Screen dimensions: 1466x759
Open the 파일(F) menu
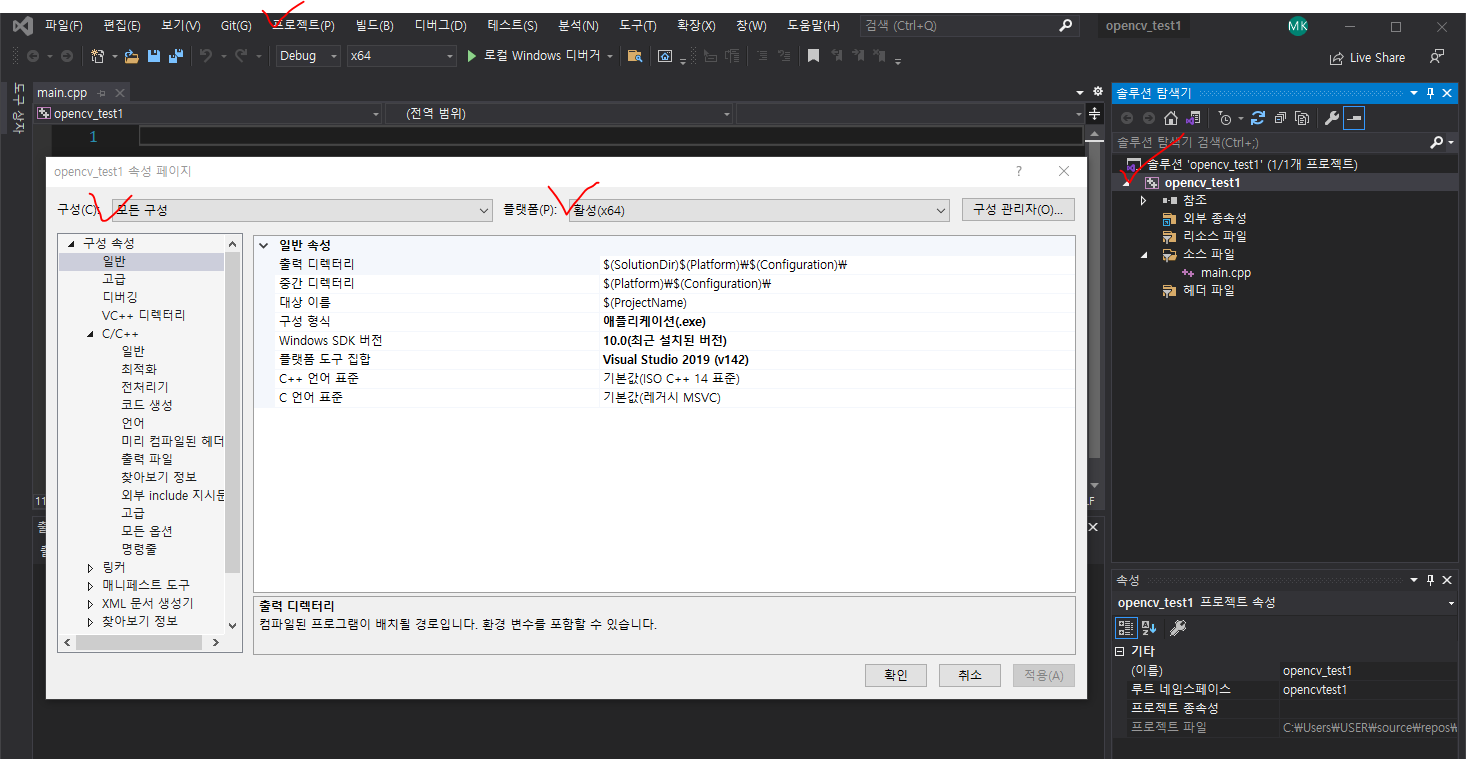pos(63,26)
